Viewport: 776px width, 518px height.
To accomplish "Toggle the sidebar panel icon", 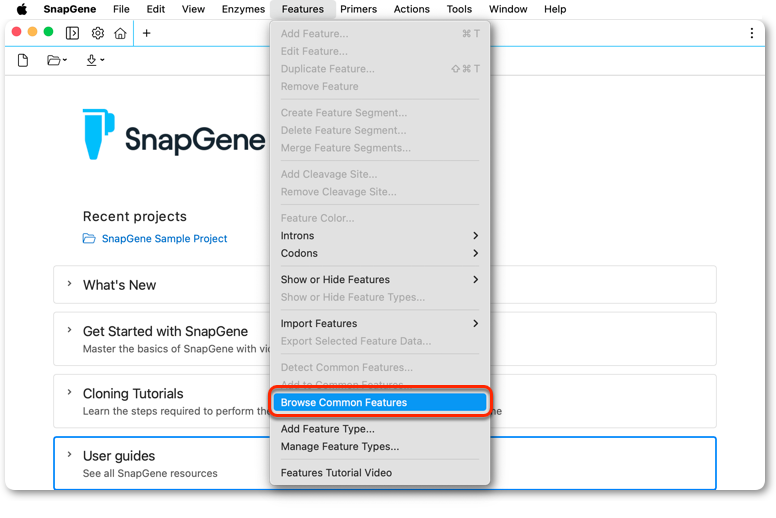I will coord(72,33).
